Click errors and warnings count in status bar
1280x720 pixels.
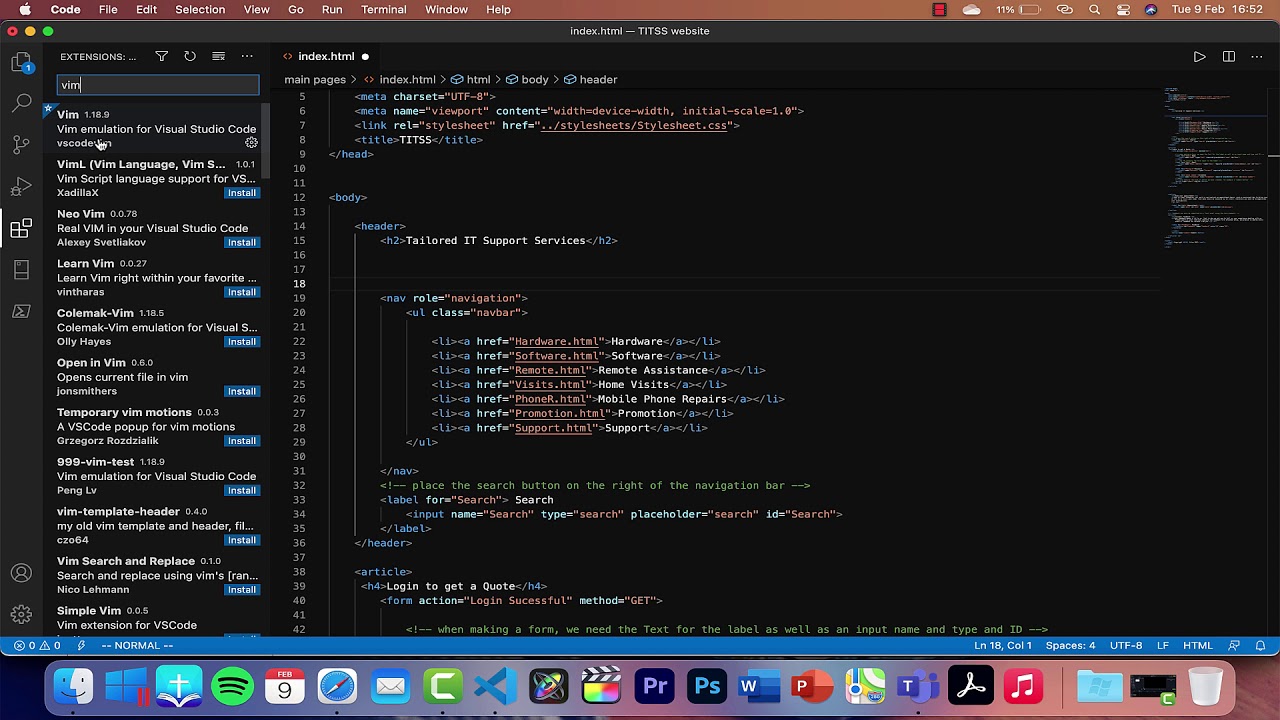tap(36, 646)
